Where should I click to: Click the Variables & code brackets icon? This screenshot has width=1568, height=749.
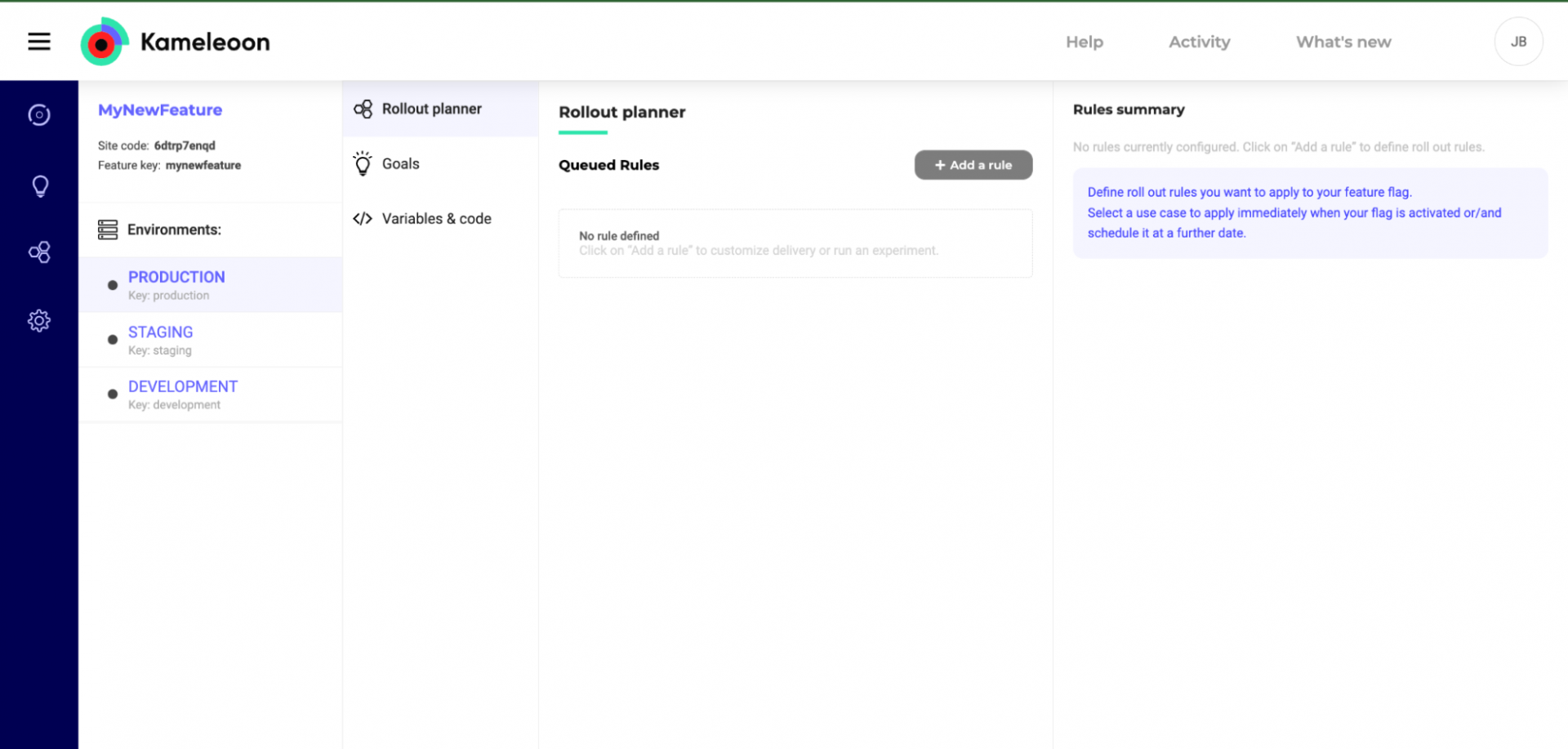point(363,218)
